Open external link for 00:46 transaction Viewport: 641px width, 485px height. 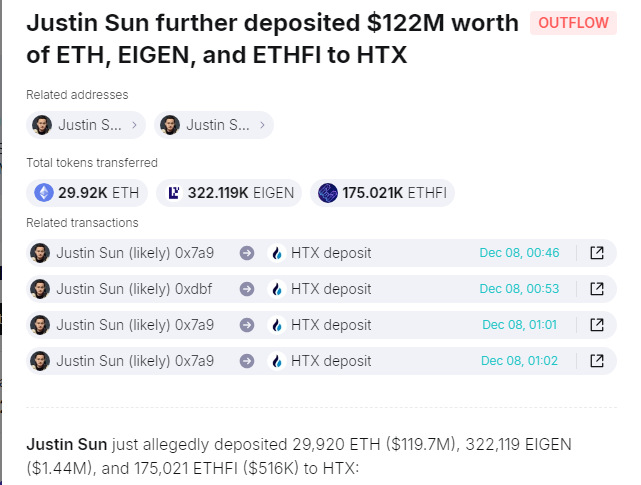(x=597, y=253)
